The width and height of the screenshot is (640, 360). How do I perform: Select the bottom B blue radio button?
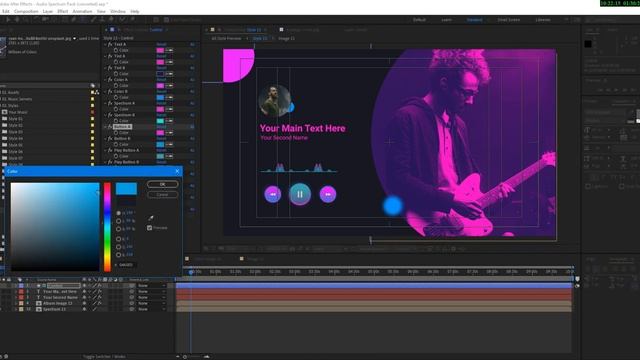coord(118,255)
